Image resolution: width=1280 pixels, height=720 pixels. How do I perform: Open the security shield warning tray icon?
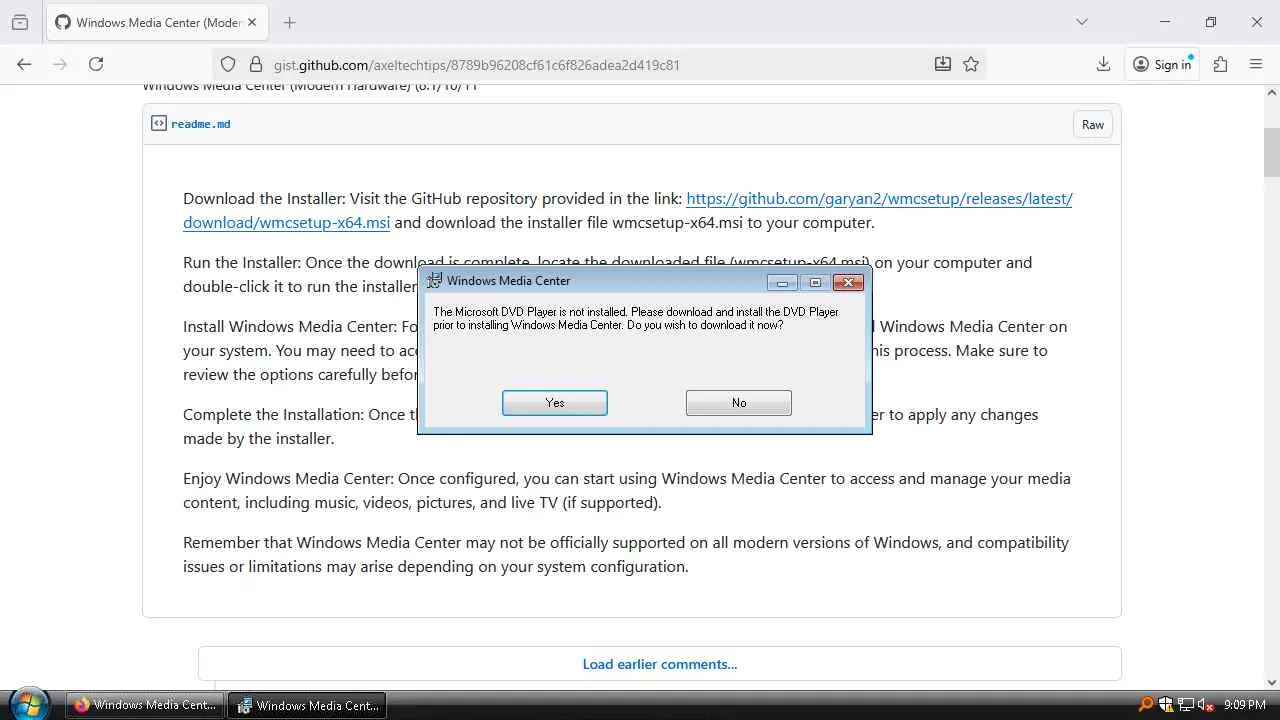tap(1166, 705)
